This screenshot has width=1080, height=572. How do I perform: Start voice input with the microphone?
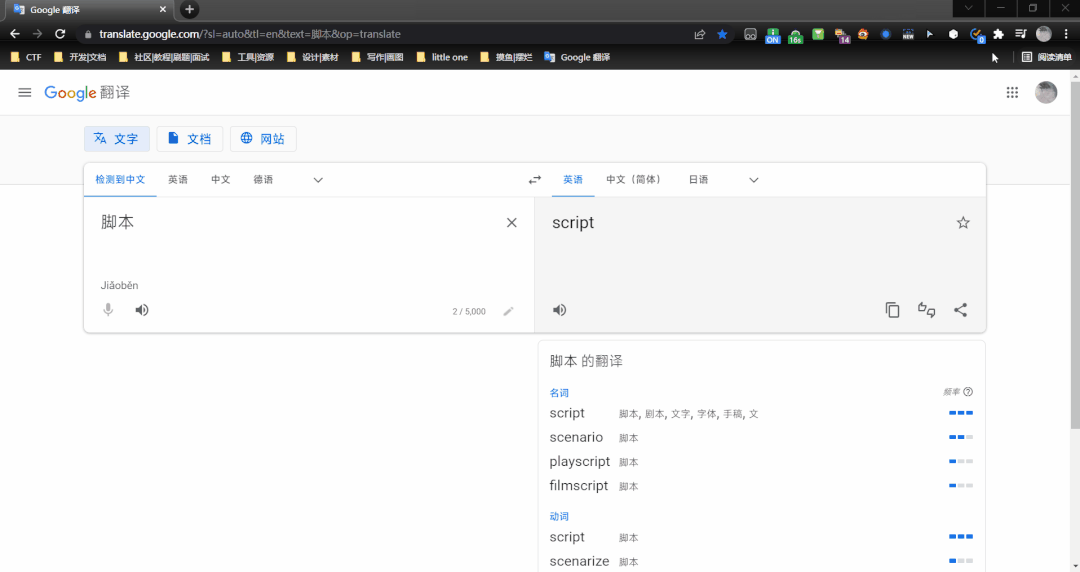coord(108,310)
